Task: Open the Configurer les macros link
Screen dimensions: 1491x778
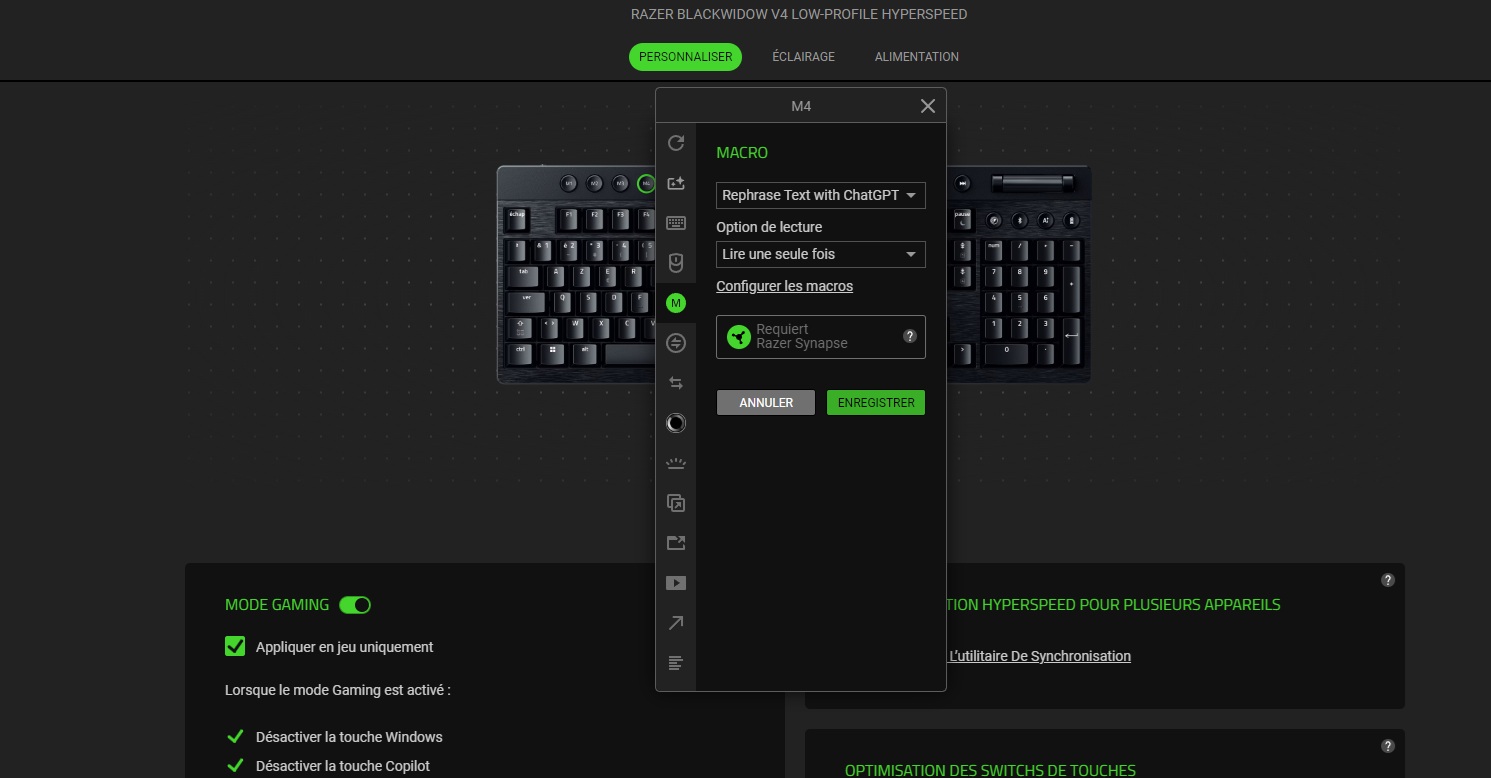Action: (x=784, y=286)
